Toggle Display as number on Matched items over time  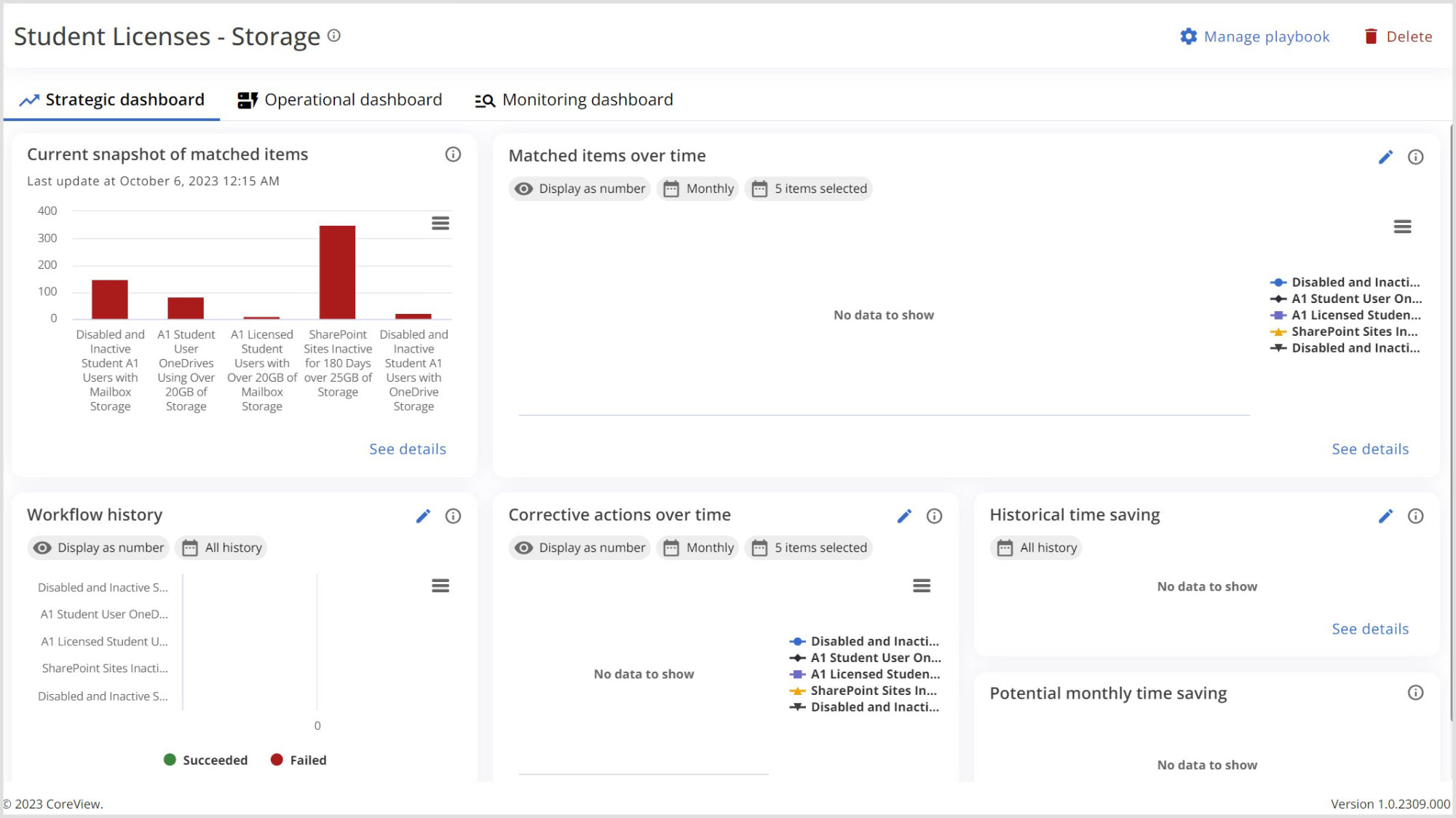(x=579, y=188)
